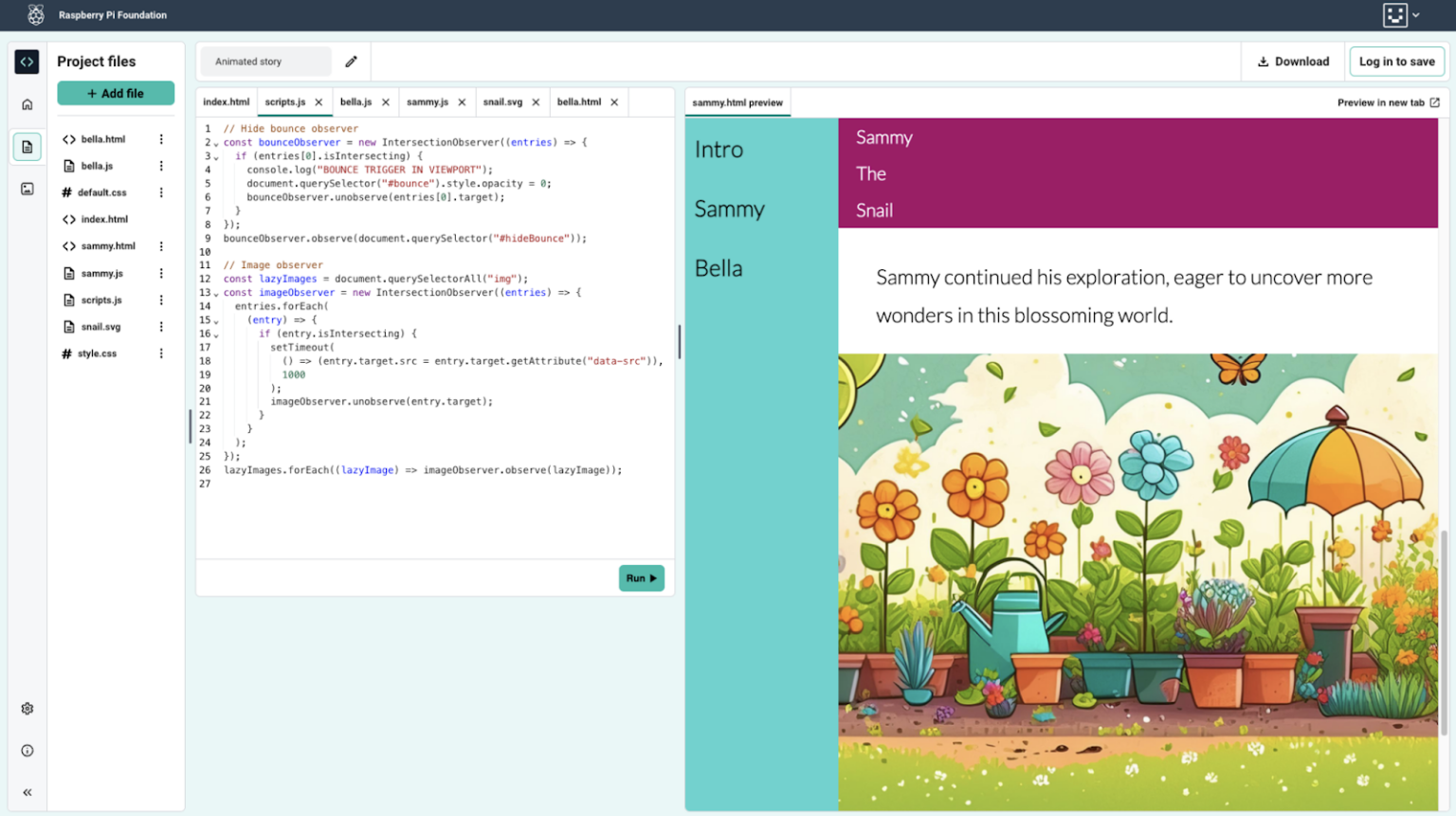Collapse the sidebar with the double-chevron
1456x816 pixels.
[x=27, y=792]
